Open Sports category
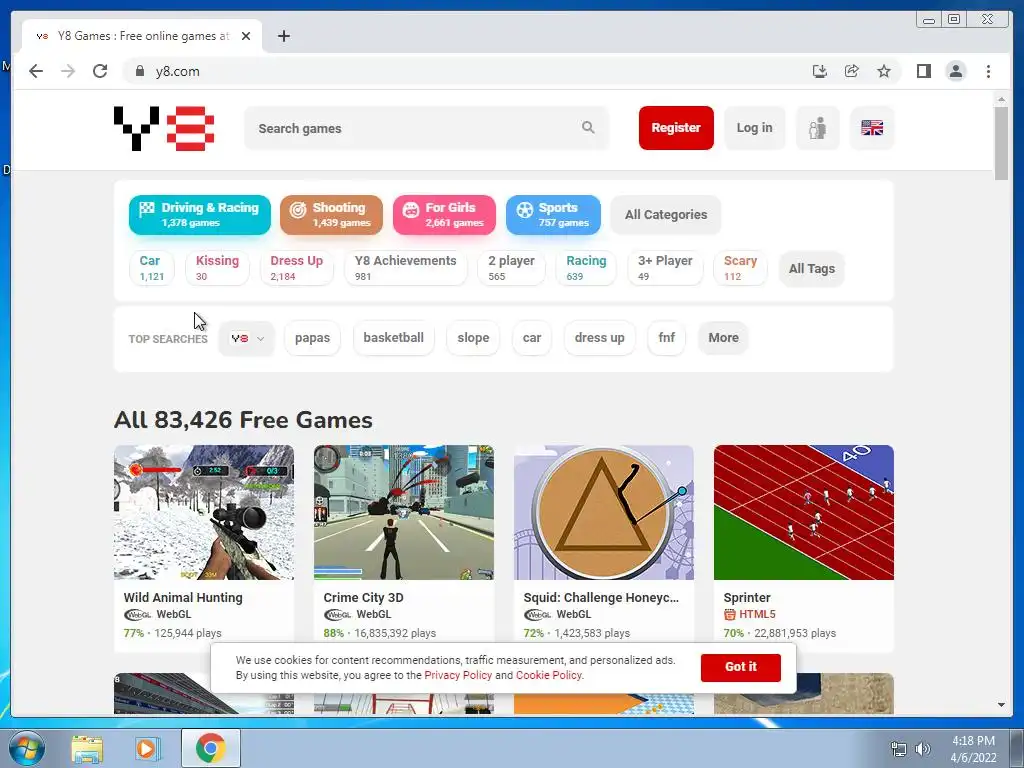1024x768 pixels. coord(553,215)
